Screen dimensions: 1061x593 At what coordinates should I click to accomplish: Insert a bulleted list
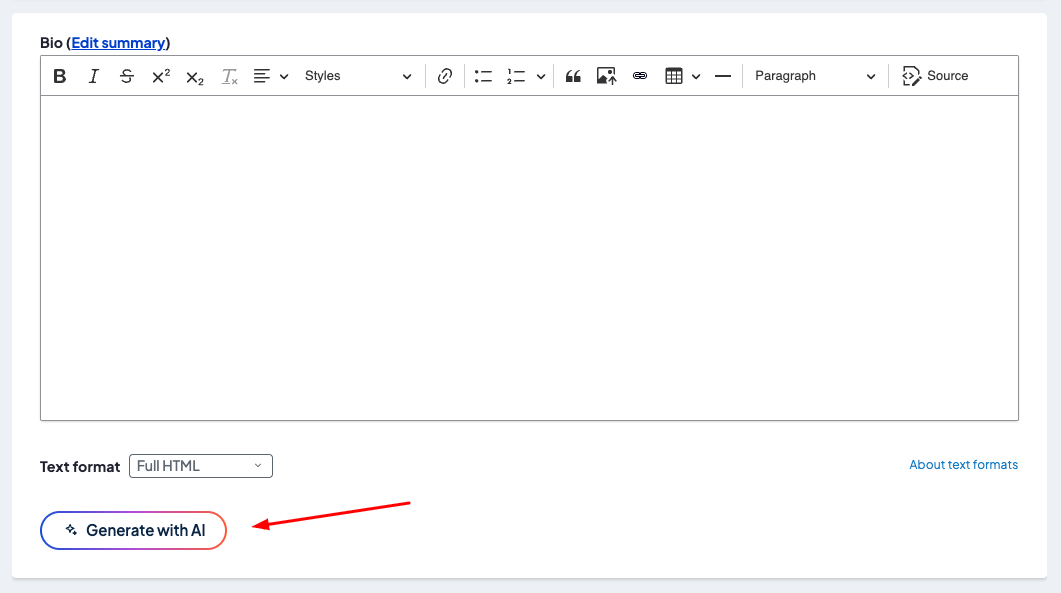click(483, 76)
